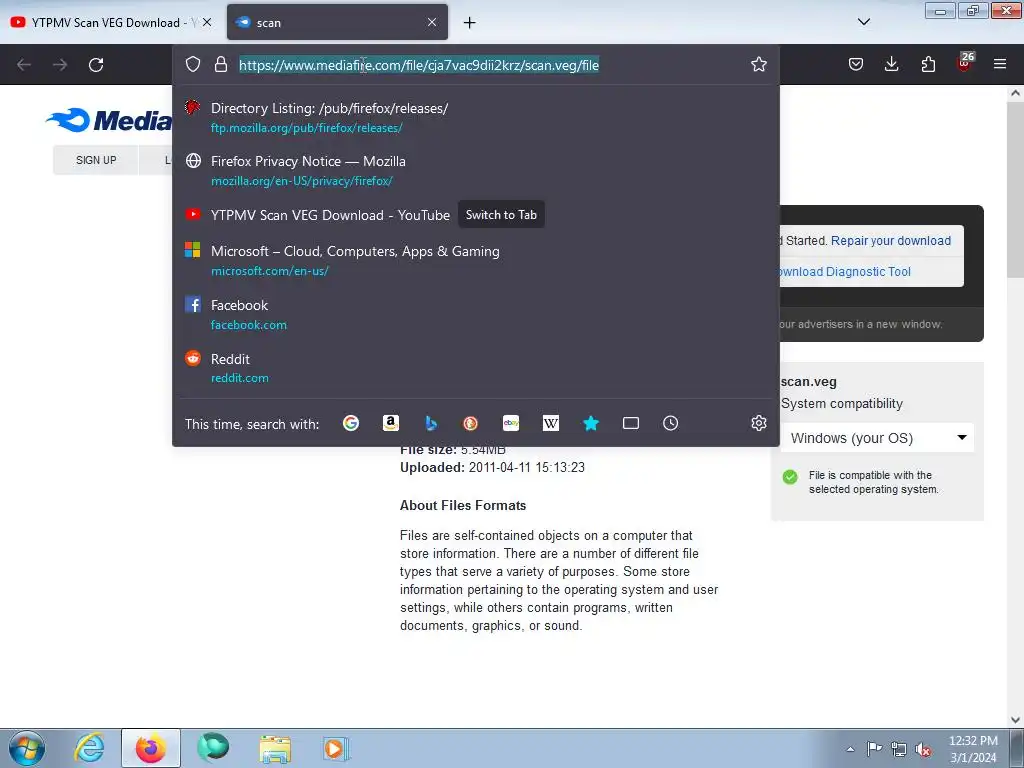Select the scan tab
Screen dimensions: 1024x768
337,23
